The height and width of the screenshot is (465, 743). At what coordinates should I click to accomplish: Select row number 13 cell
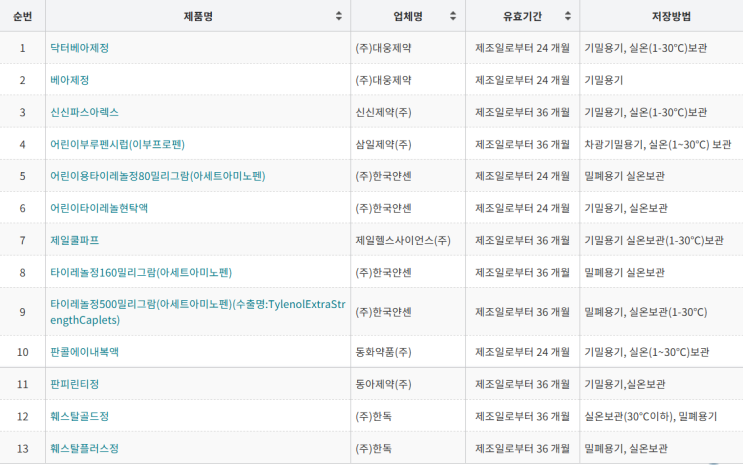(22, 448)
